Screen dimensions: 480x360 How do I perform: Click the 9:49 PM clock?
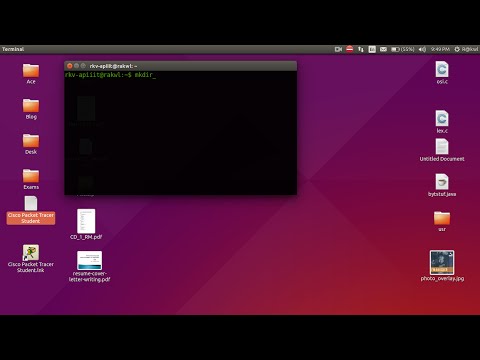click(x=440, y=49)
